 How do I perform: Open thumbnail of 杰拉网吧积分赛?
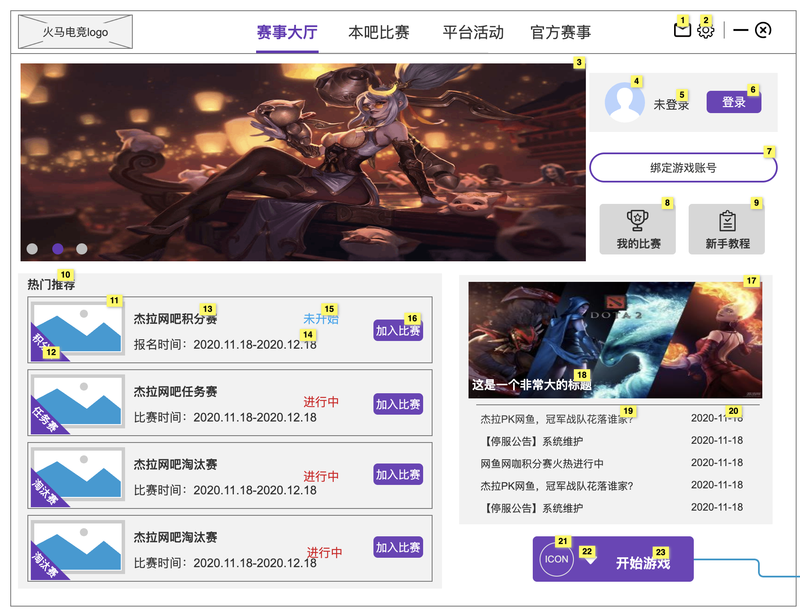[x=78, y=328]
